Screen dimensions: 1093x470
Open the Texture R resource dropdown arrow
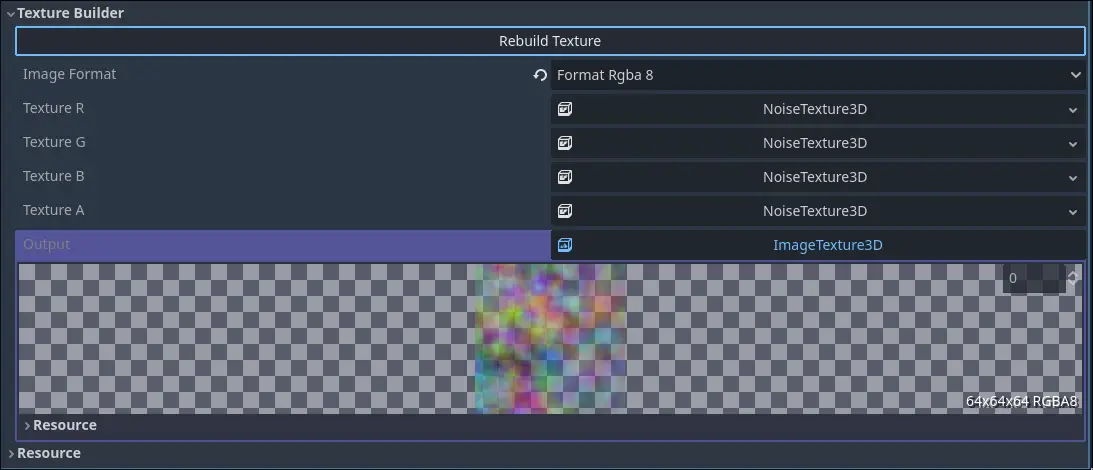tap(1073, 109)
